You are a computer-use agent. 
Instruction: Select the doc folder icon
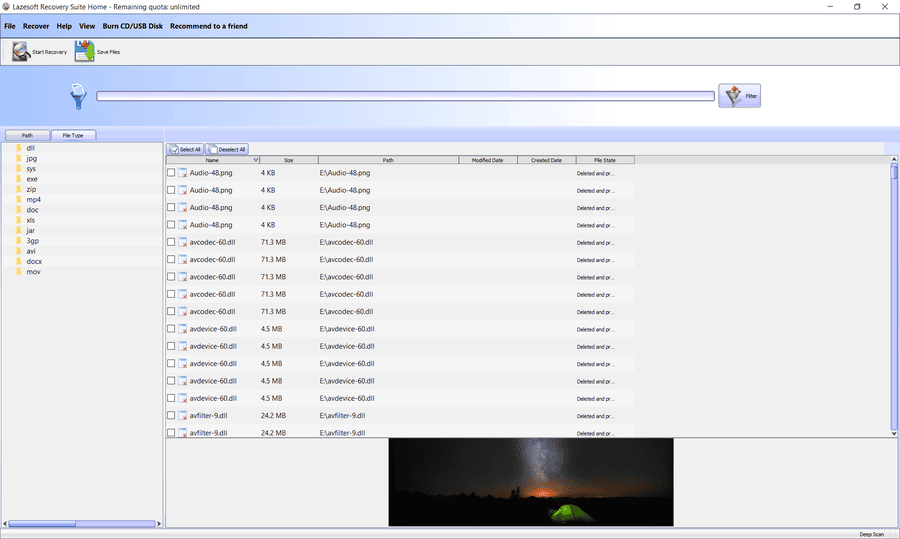(x=18, y=210)
